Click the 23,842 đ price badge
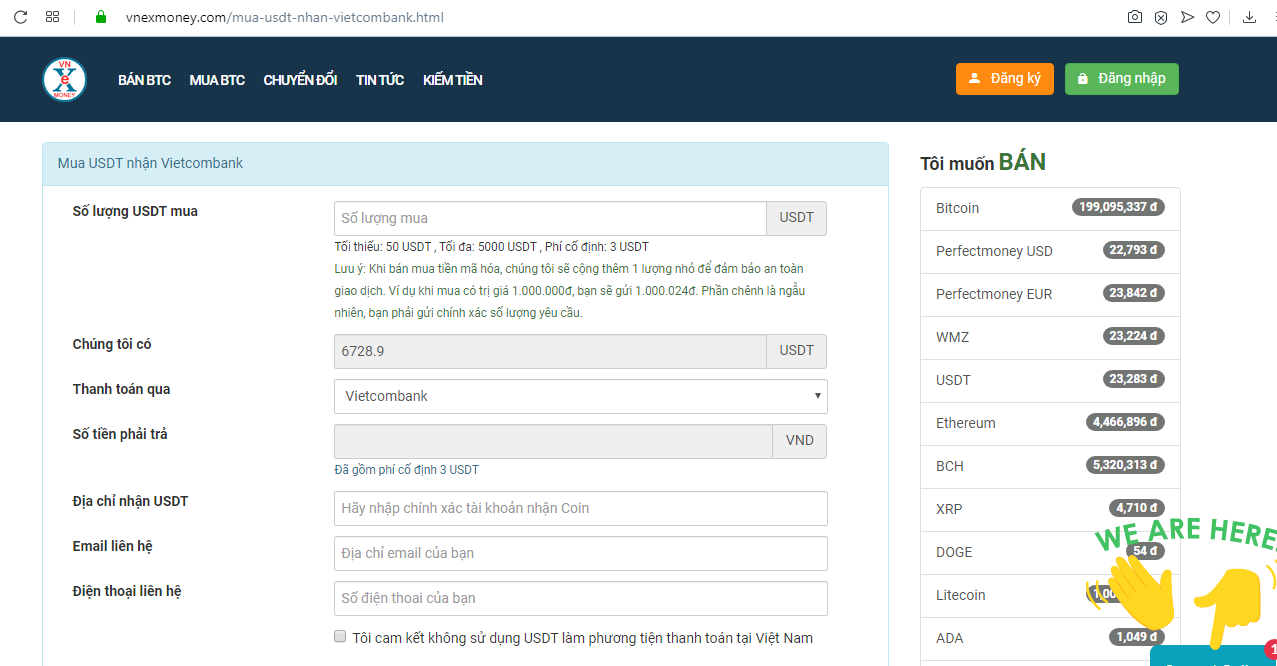1277x666 pixels. (1134, 293)
